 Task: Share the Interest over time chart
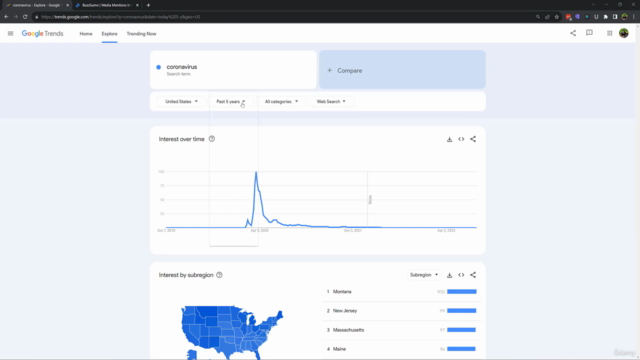[x=473, y=139]
